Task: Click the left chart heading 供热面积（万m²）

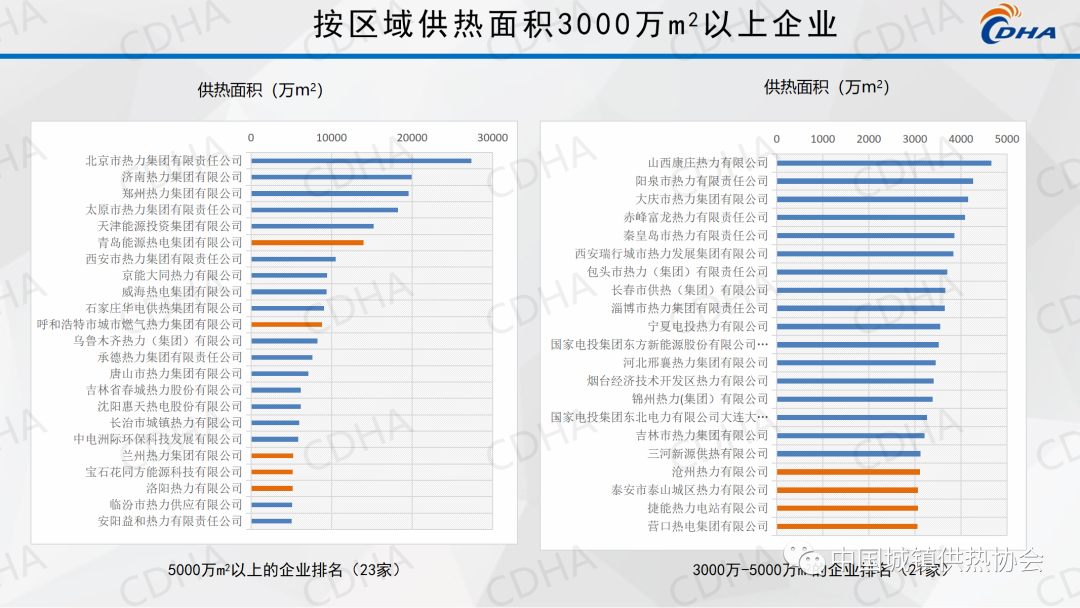Action: 260,90
